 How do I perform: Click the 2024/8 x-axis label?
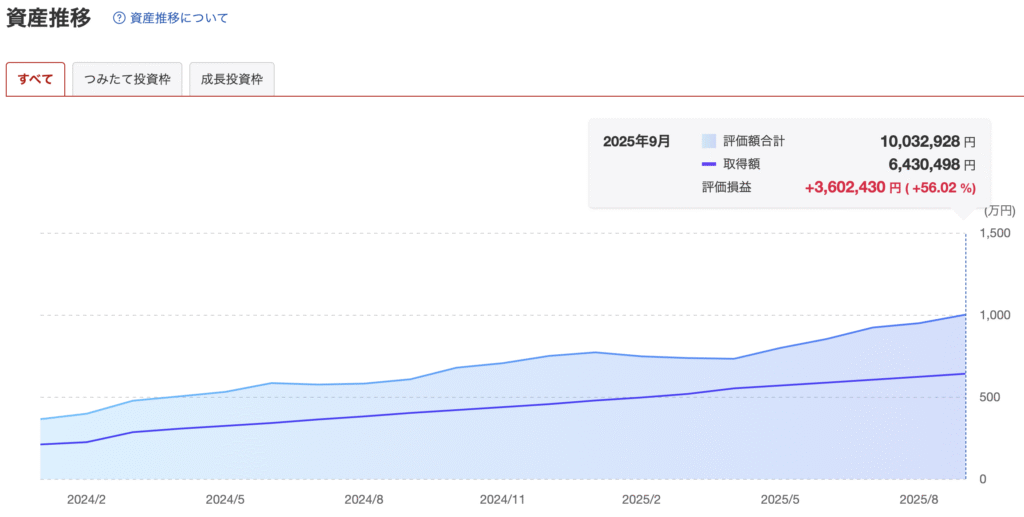point(364,498)
